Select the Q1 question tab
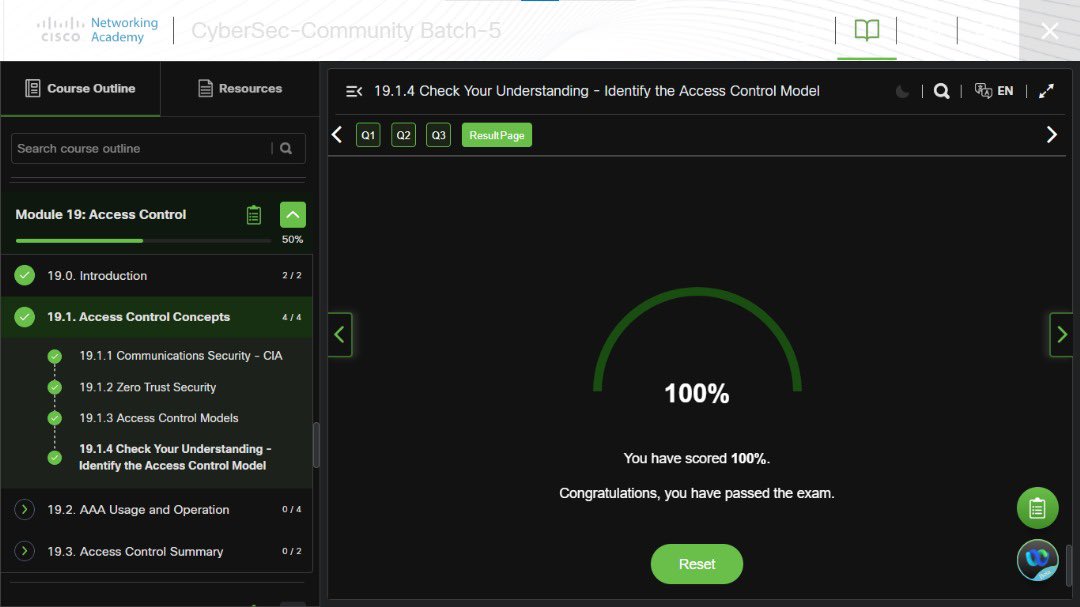 coord(368,135)
